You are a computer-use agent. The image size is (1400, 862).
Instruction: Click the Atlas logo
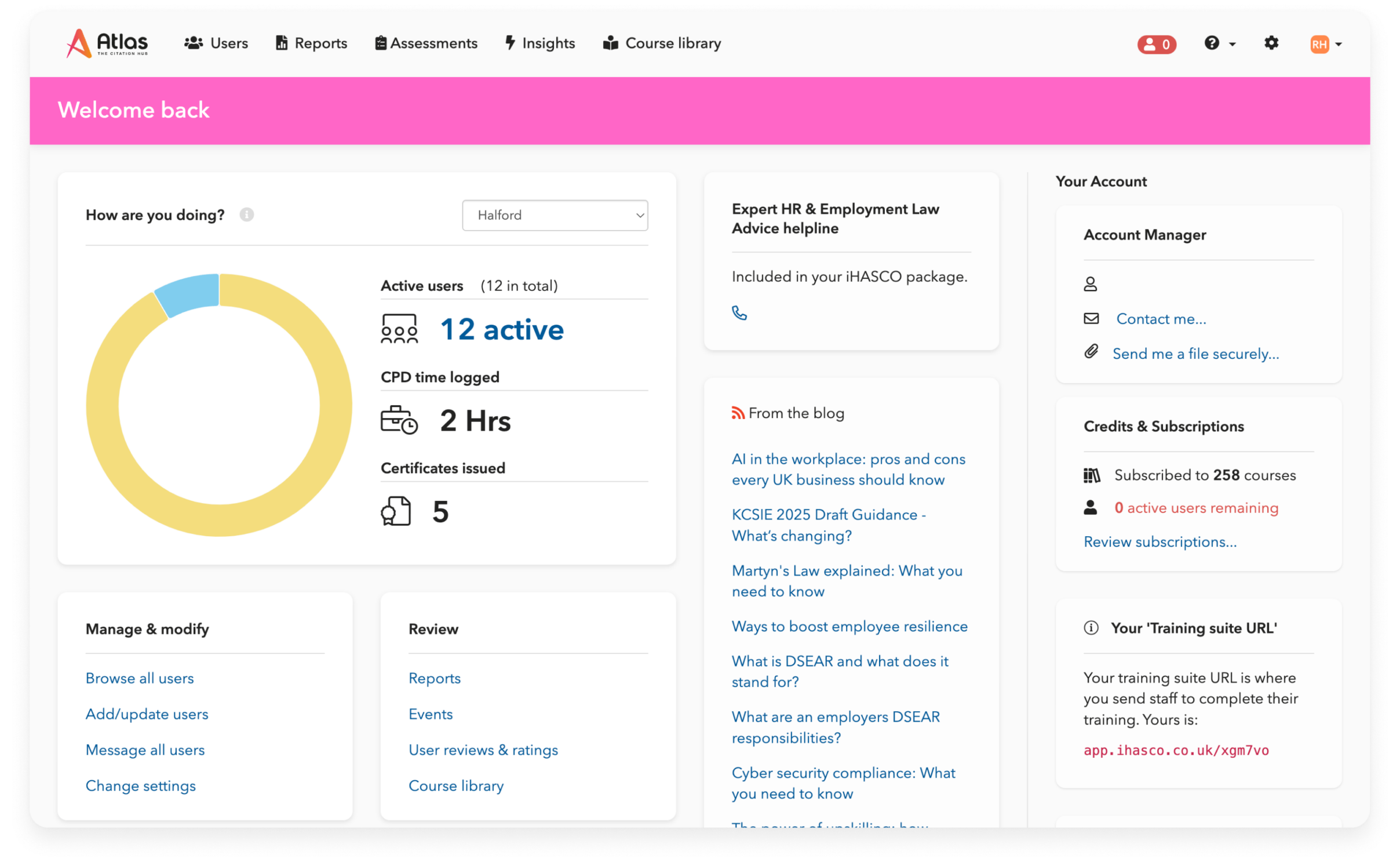coord(107,43)
